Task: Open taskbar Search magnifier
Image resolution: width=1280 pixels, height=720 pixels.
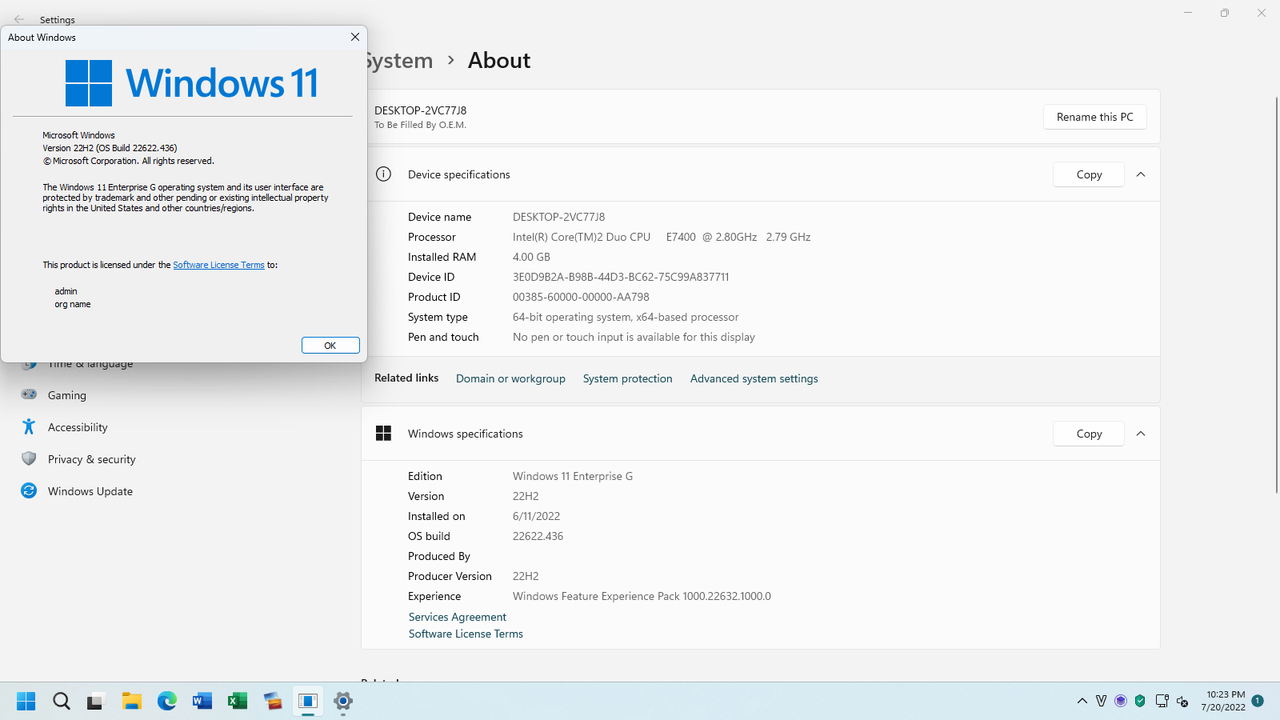Action: click(x=61, y=701)
